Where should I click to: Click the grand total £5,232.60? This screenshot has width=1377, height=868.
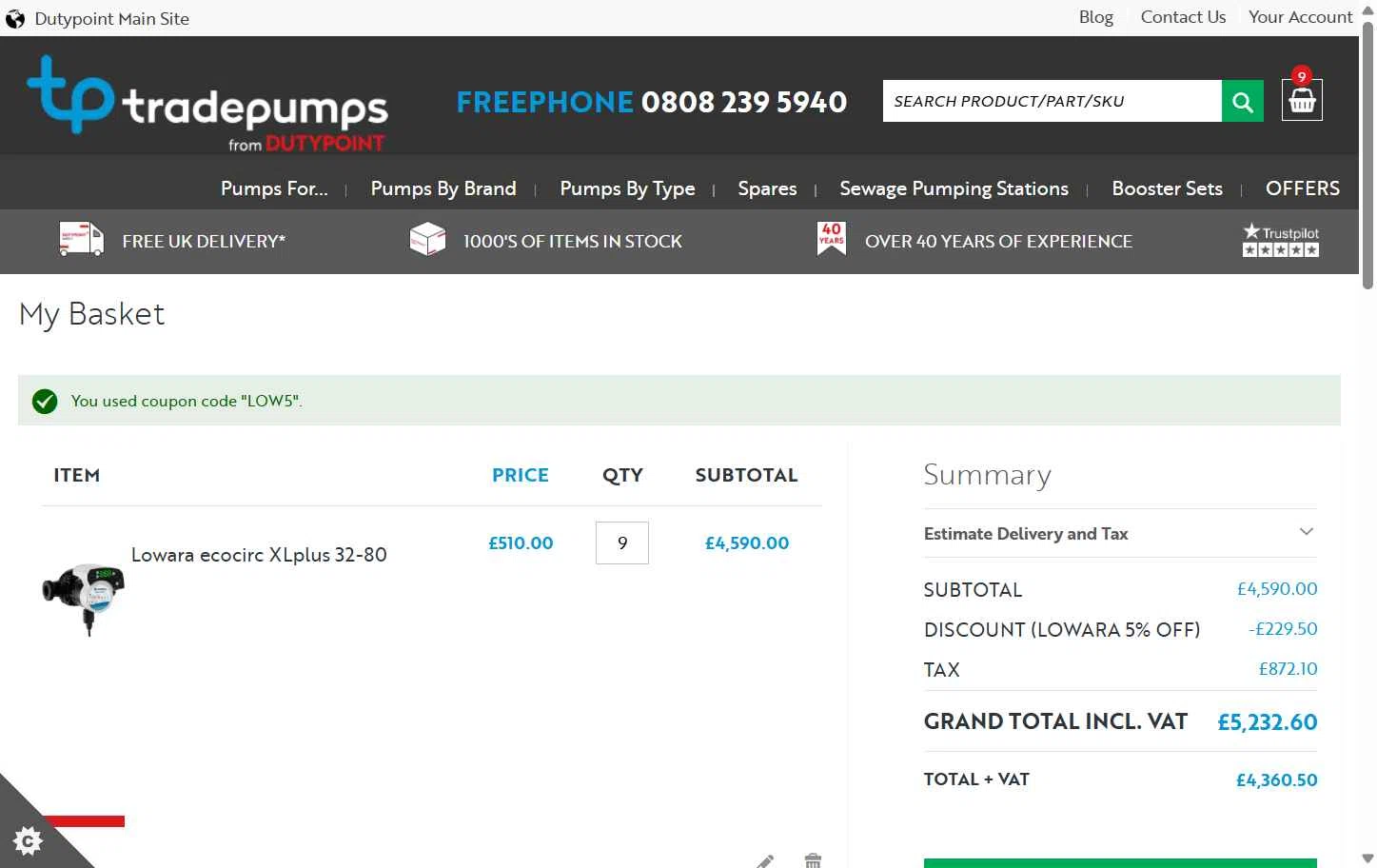coord(1268,722)
